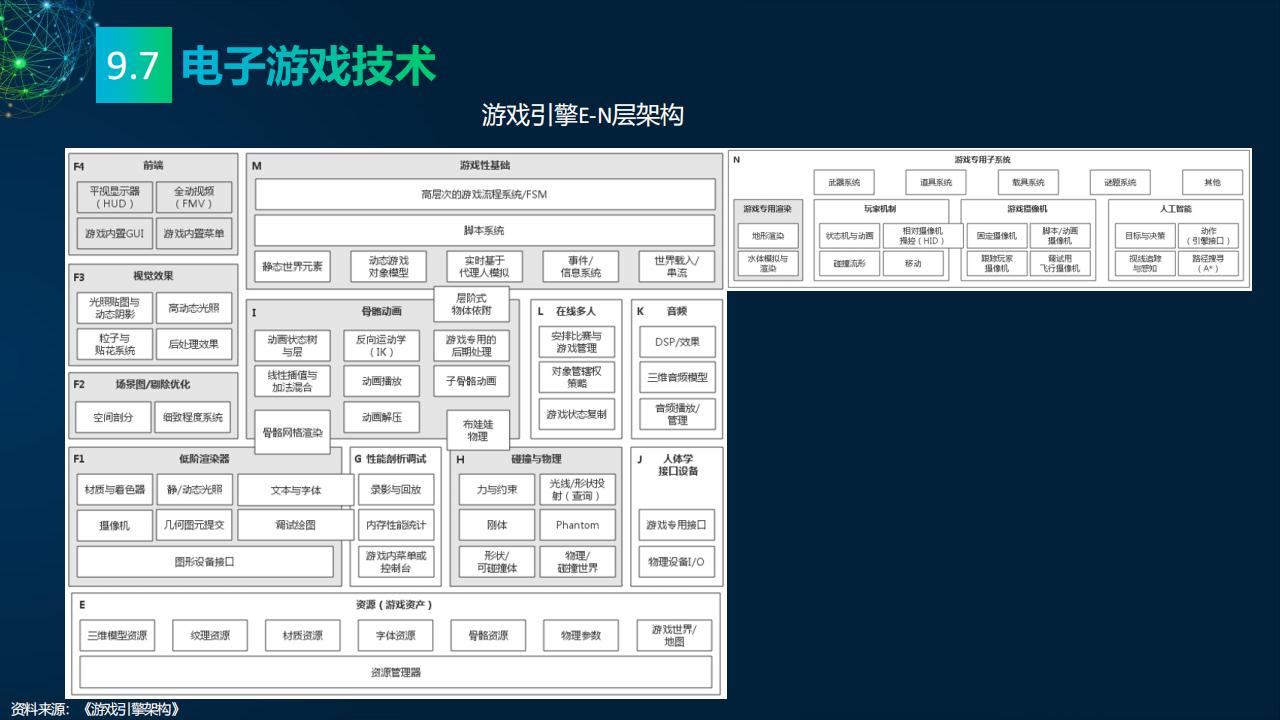
Task: Select the DSP/效果 audio box
Action: (677, 342)
